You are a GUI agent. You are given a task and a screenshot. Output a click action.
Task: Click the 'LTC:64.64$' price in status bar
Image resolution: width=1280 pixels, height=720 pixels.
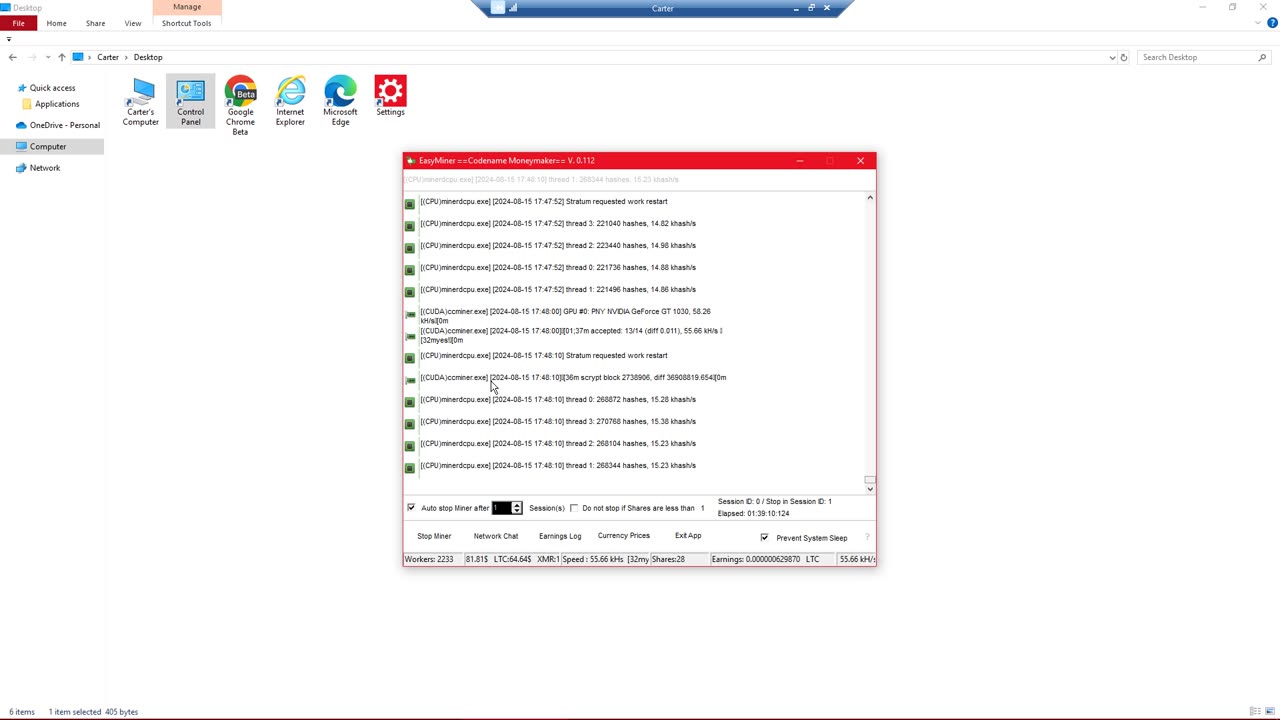click(x=512, y=559)
